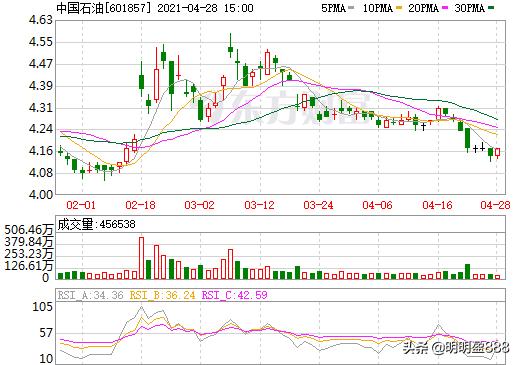Viewport: 520px width, 365px height.
Task: Select the RSI_C:42.59 indicator label
Action: coord(235,295)
